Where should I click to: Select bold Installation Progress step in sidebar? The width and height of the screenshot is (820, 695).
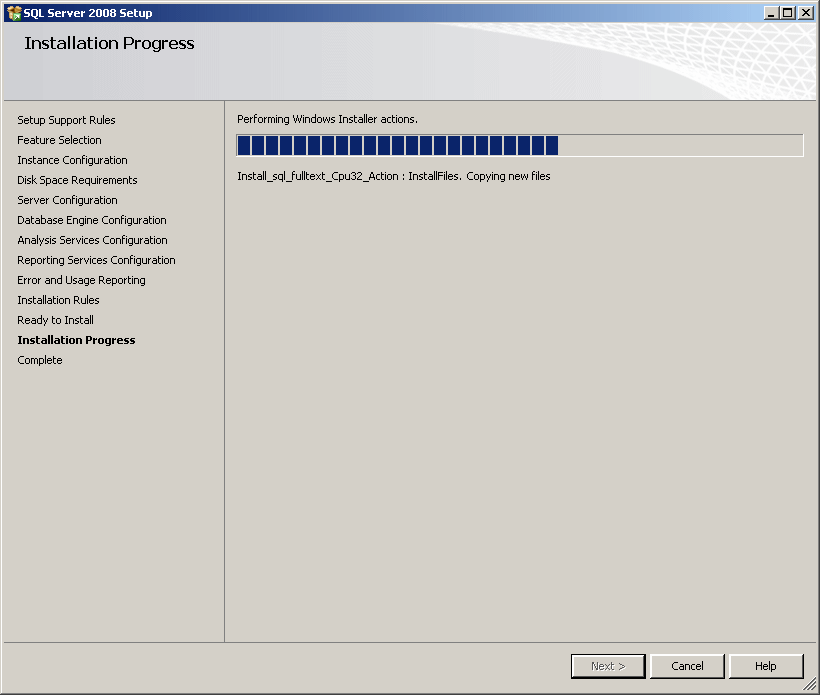76,340
